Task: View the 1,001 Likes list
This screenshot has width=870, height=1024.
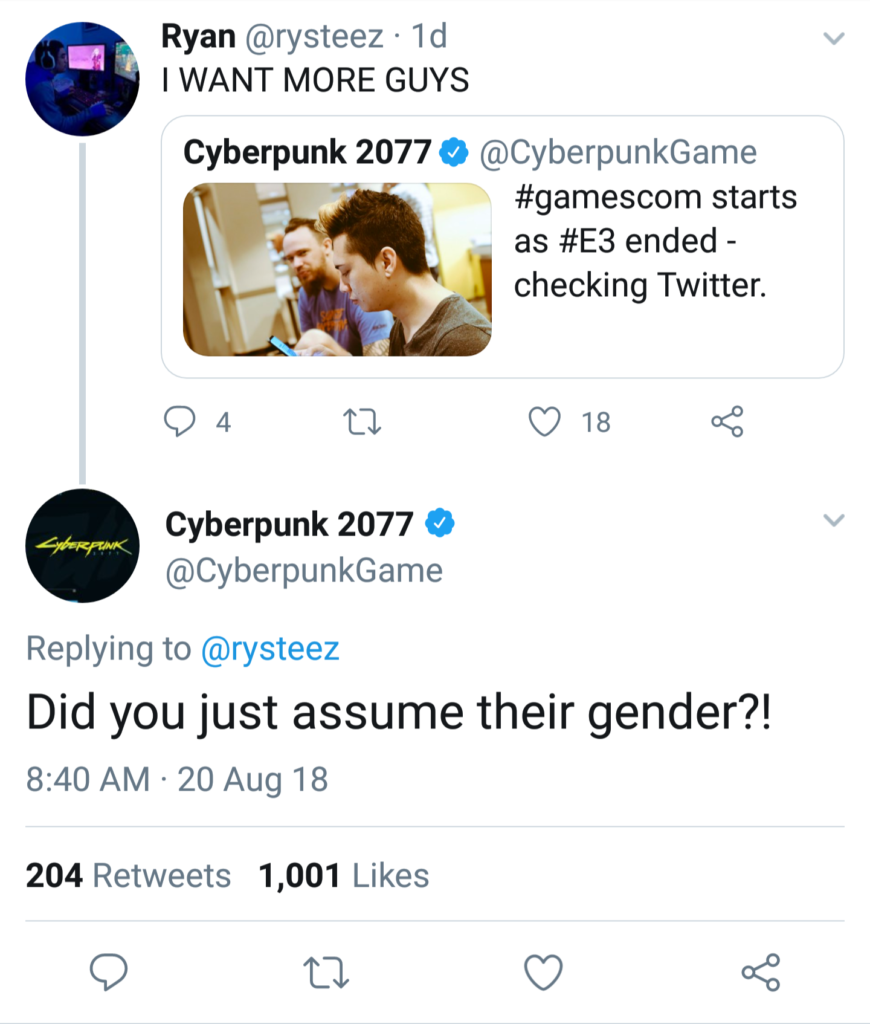Action: (x=344, y=875)
